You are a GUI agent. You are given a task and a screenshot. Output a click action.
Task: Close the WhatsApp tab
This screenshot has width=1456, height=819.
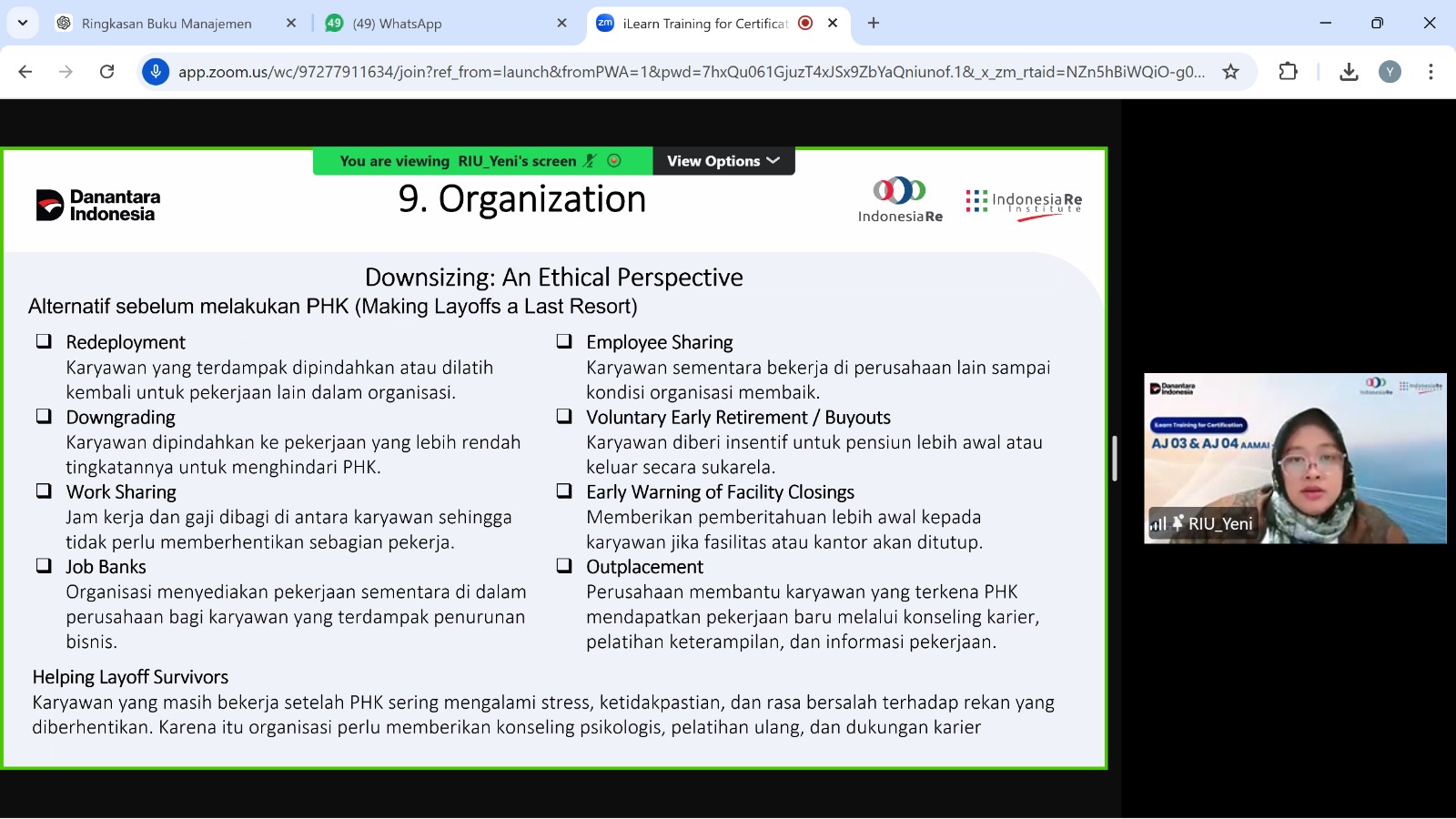(x=561, y=24)
